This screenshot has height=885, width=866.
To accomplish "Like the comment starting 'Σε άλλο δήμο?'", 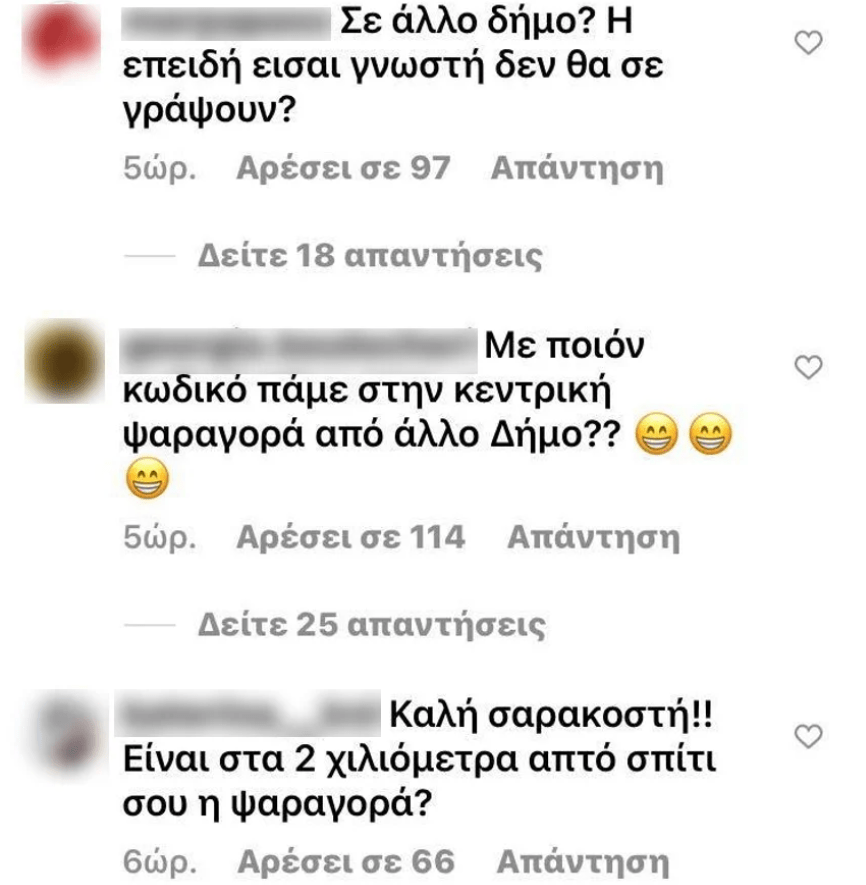I will tap(808, 43).
